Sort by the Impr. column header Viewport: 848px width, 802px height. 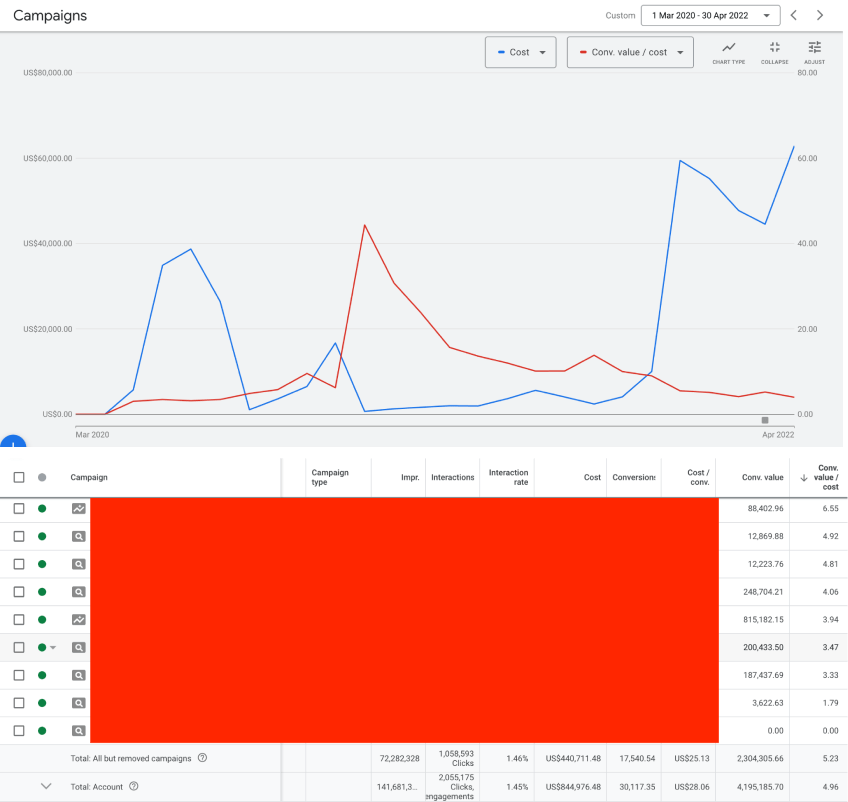click(x=410, y=478)
